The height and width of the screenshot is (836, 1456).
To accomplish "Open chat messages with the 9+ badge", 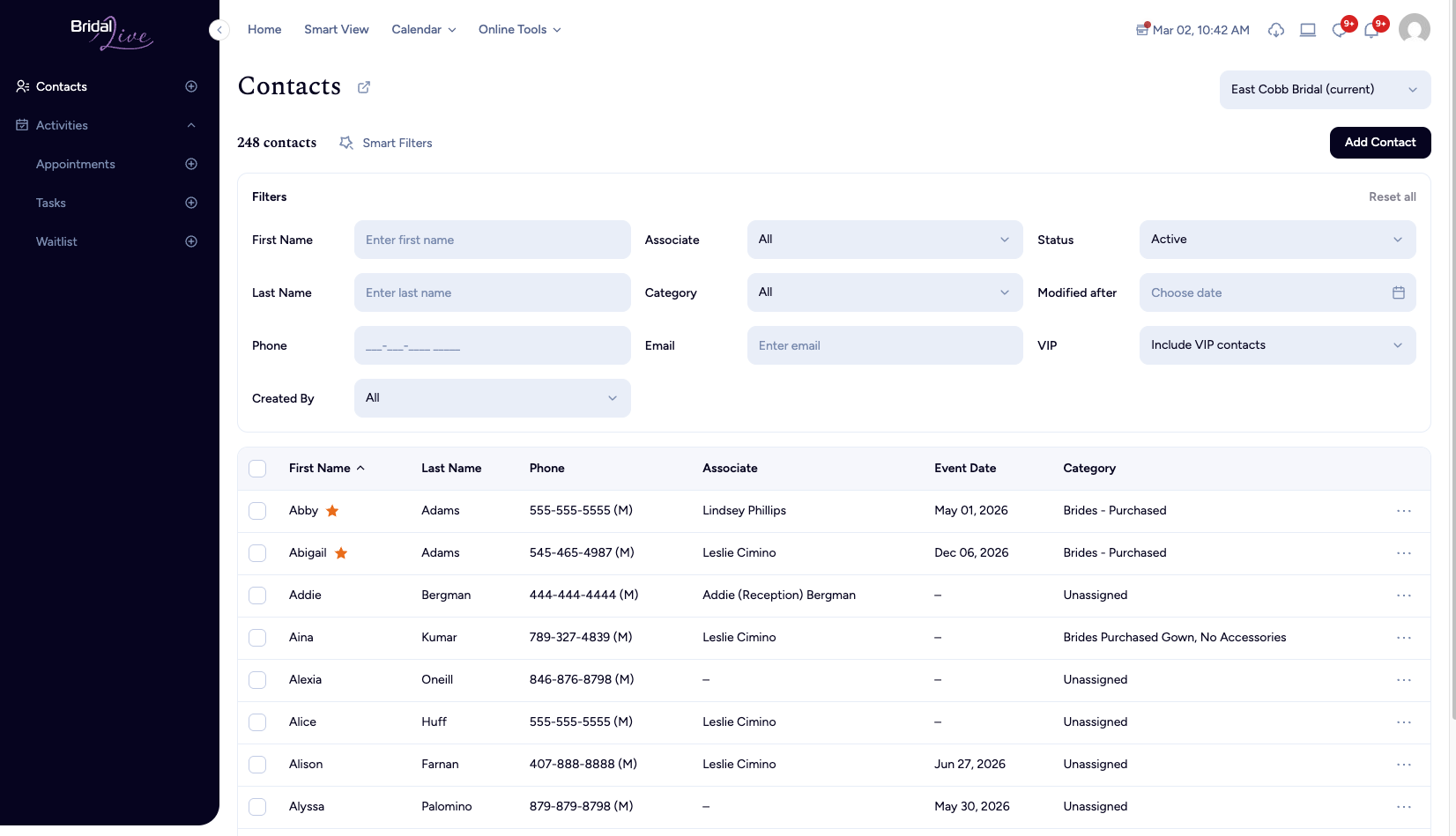I will (x=1340, y=29).
